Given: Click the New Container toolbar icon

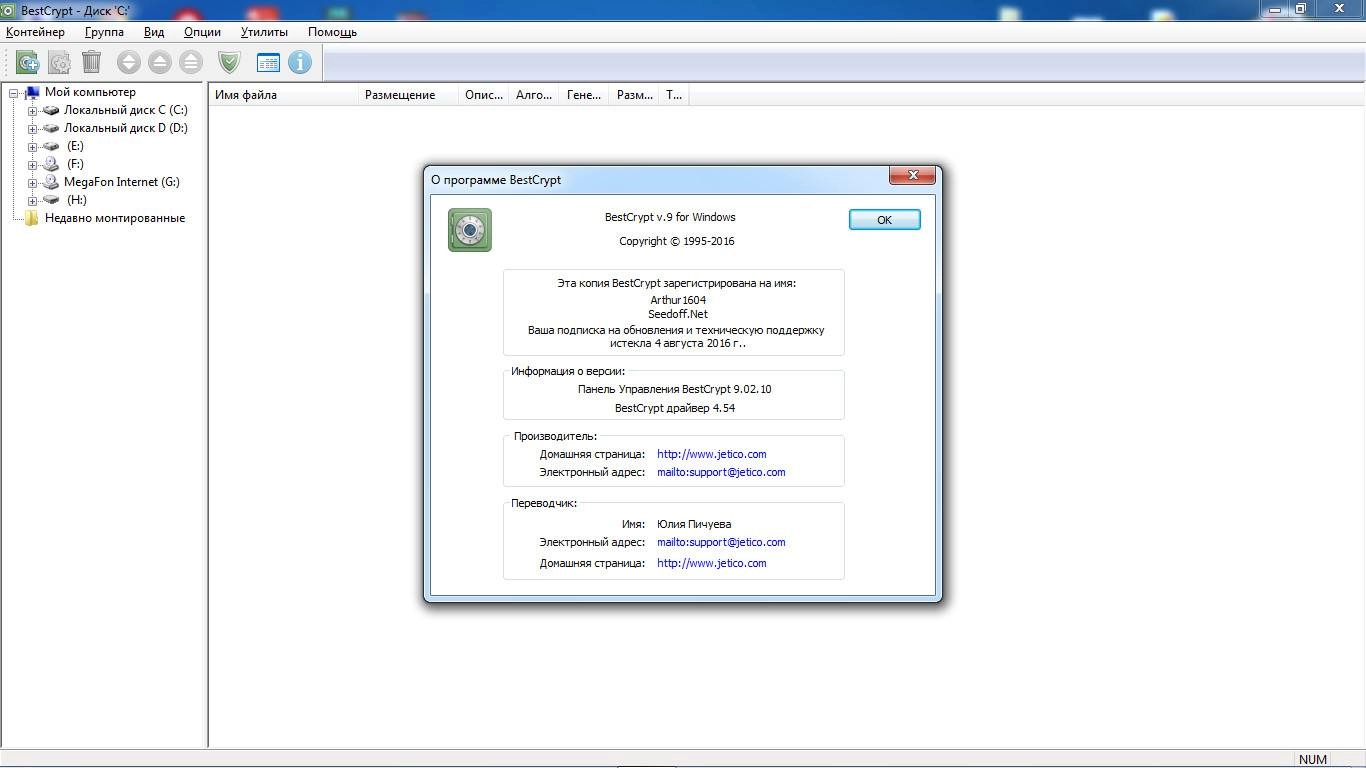Looking at the screenshot, I should [28, 62].
